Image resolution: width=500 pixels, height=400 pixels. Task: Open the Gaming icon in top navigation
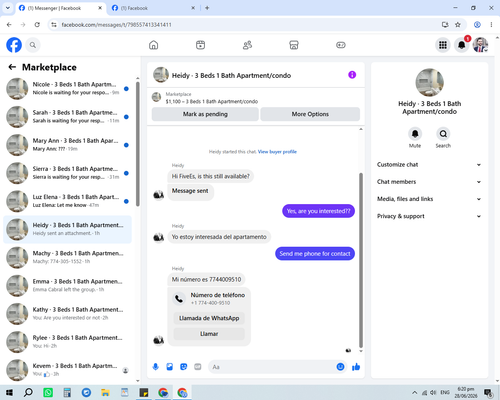point(341,45)
